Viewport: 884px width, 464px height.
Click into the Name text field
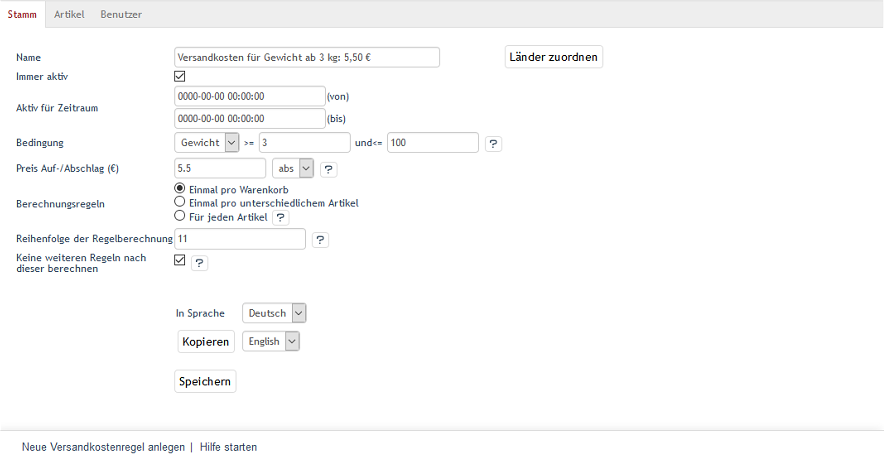307,57
